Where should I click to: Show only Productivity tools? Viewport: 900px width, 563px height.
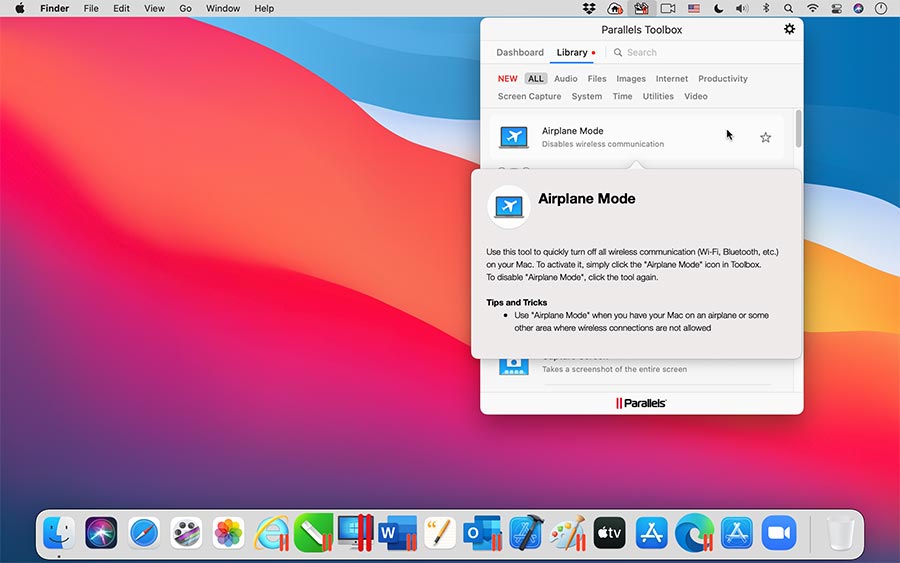[722, 78]
